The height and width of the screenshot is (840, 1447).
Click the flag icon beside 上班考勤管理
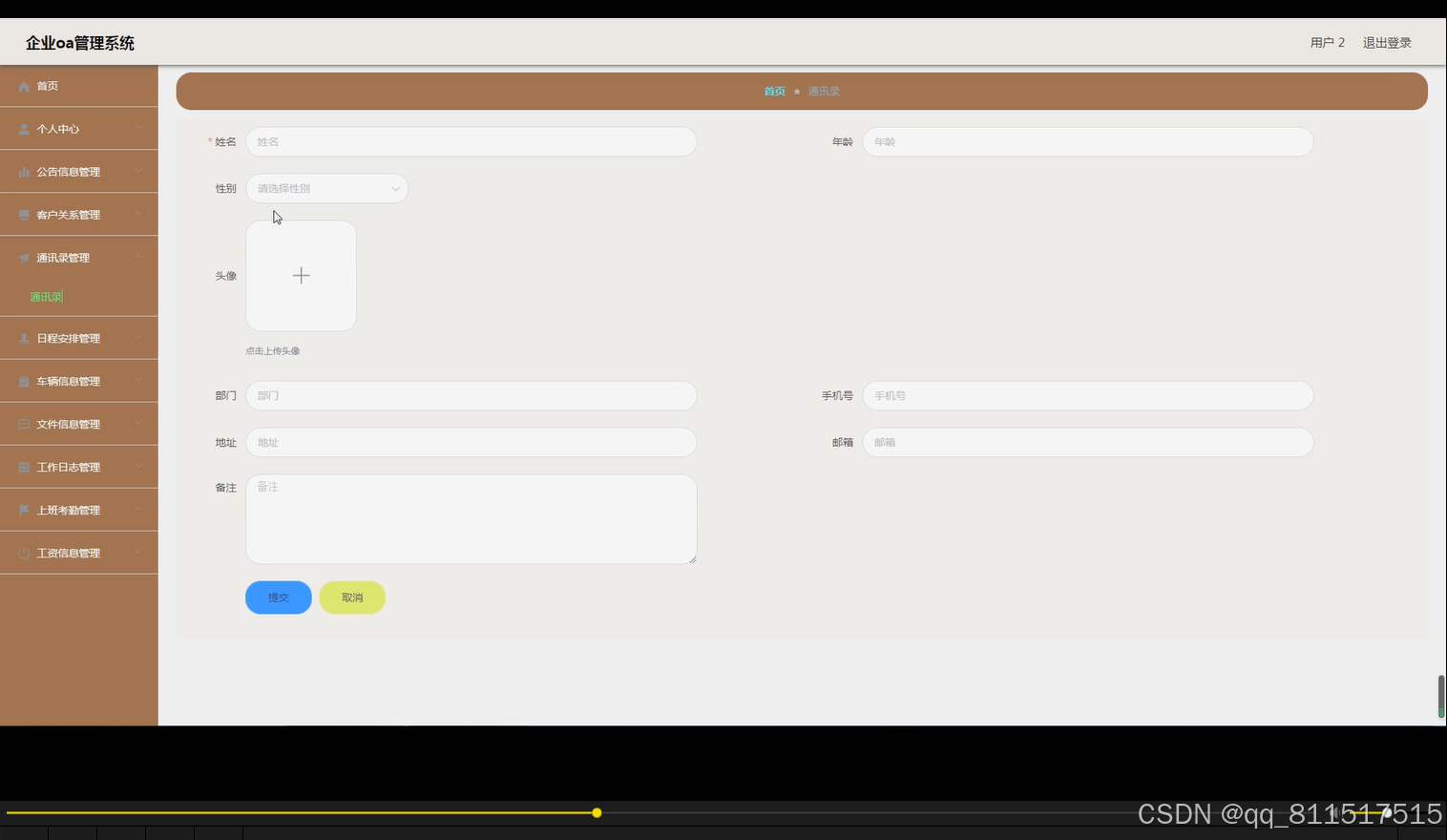pyautogui.click(x=24, y=510)
